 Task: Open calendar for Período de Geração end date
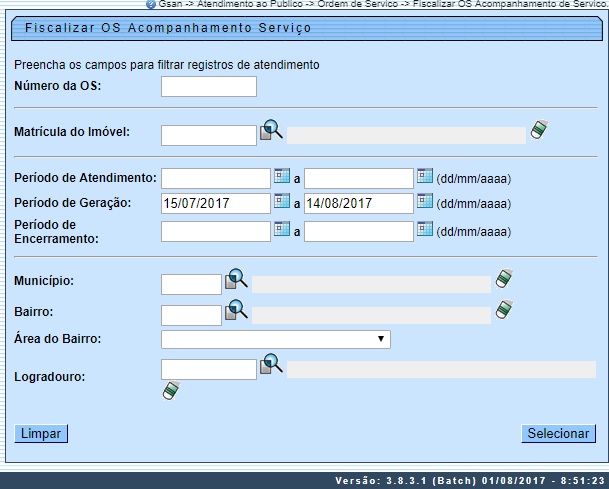pyautogui.click(x=425, y=201)
